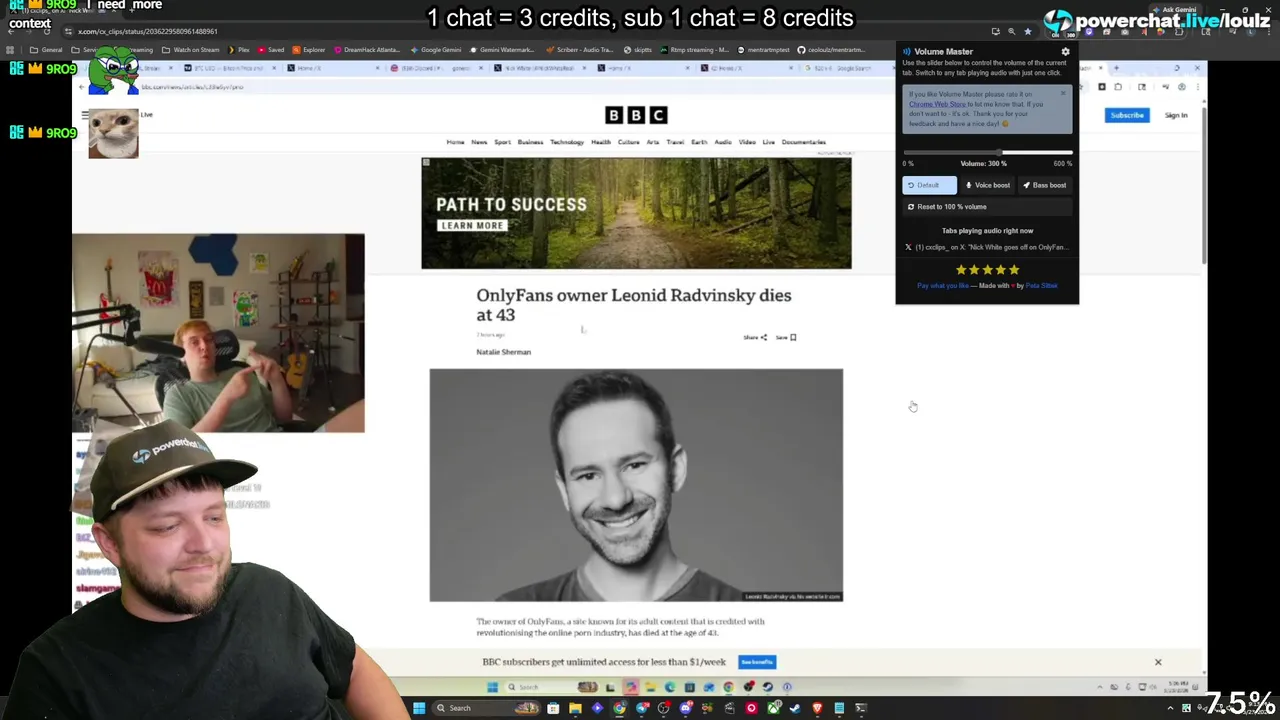The width and height of the screenshot is (1280, 720).
Task: Open the Travel section in BBC navigation
Action: tap(675, 142)
